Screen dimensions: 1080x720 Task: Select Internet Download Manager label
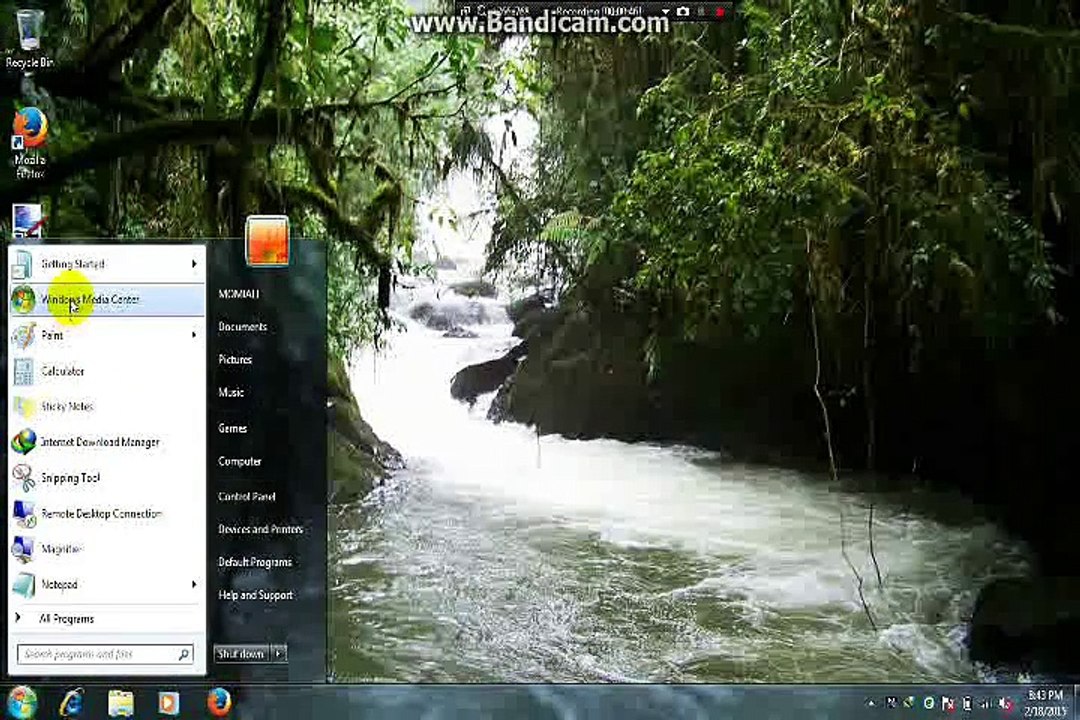(100, 442)
